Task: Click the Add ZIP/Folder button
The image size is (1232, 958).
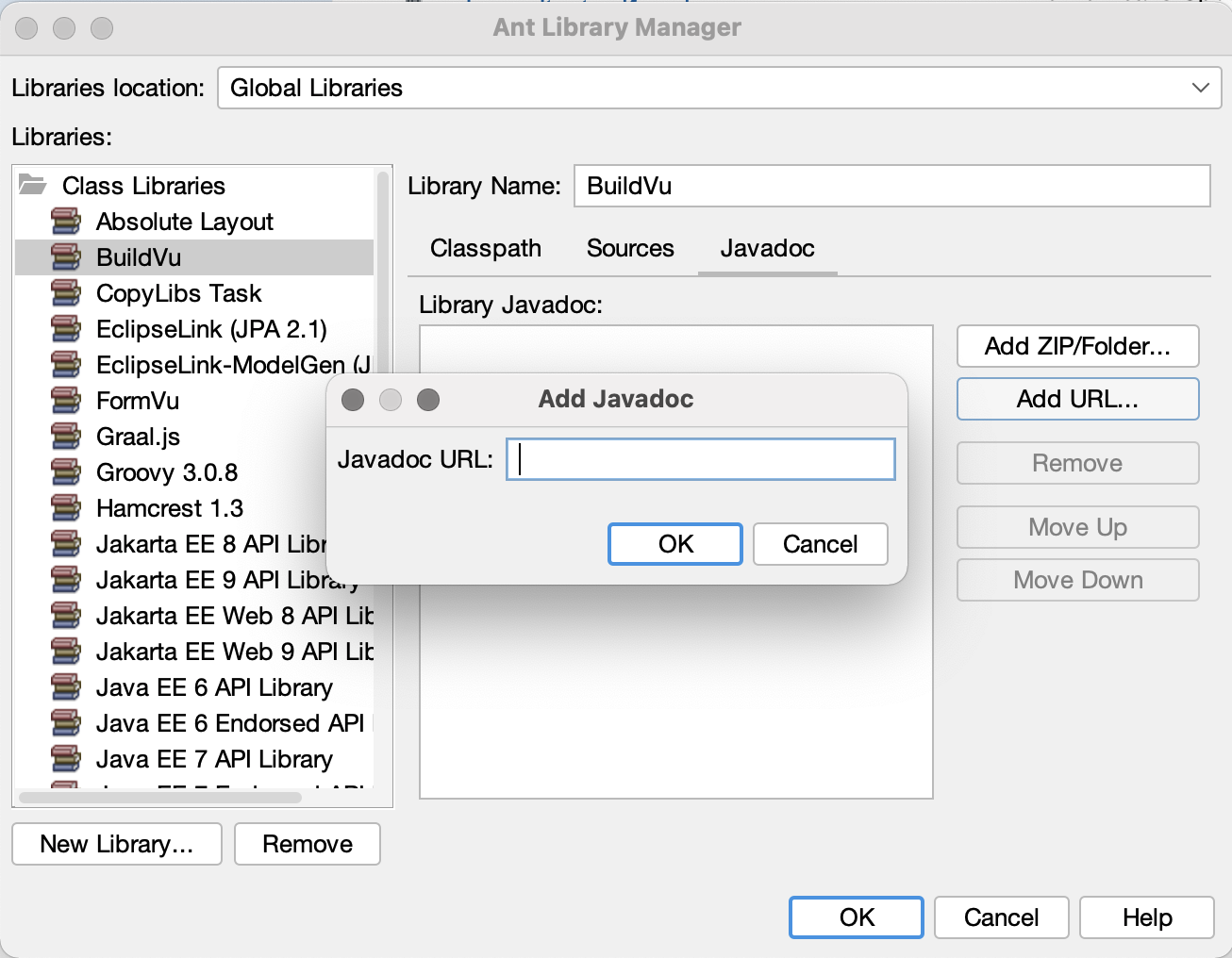Action: coord(1076,346)
